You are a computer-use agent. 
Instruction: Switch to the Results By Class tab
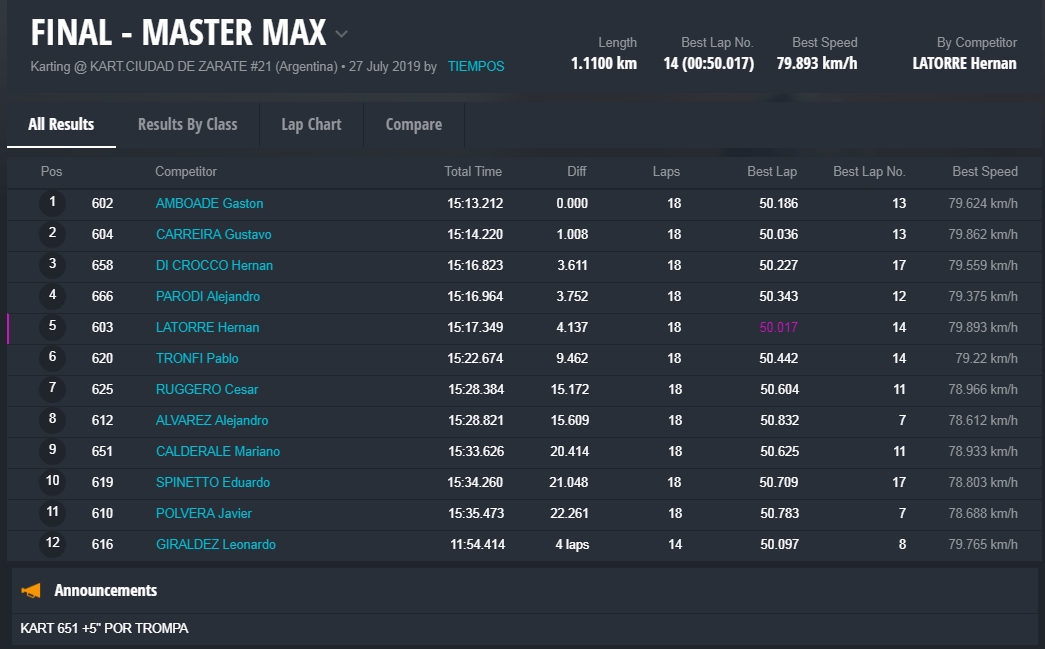tap(187, 124)
